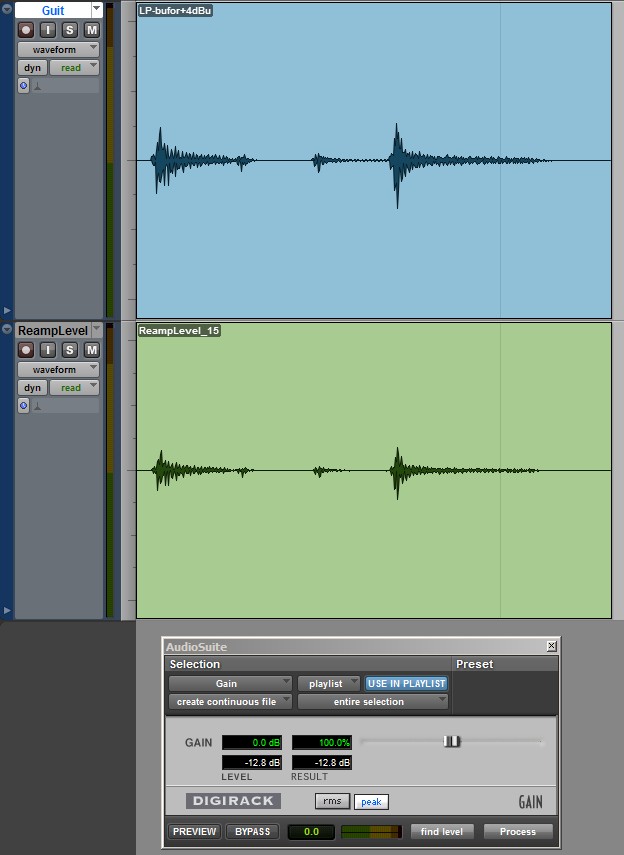
Task: Toggle USE IN PLAYLIST button
Action: (406, 684)
